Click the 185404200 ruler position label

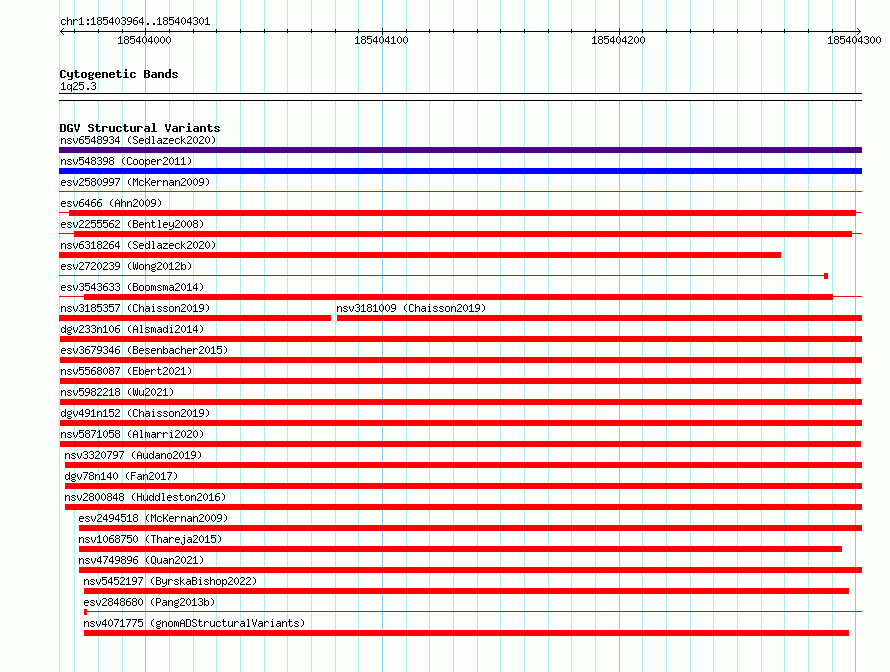tap(618, 40)
